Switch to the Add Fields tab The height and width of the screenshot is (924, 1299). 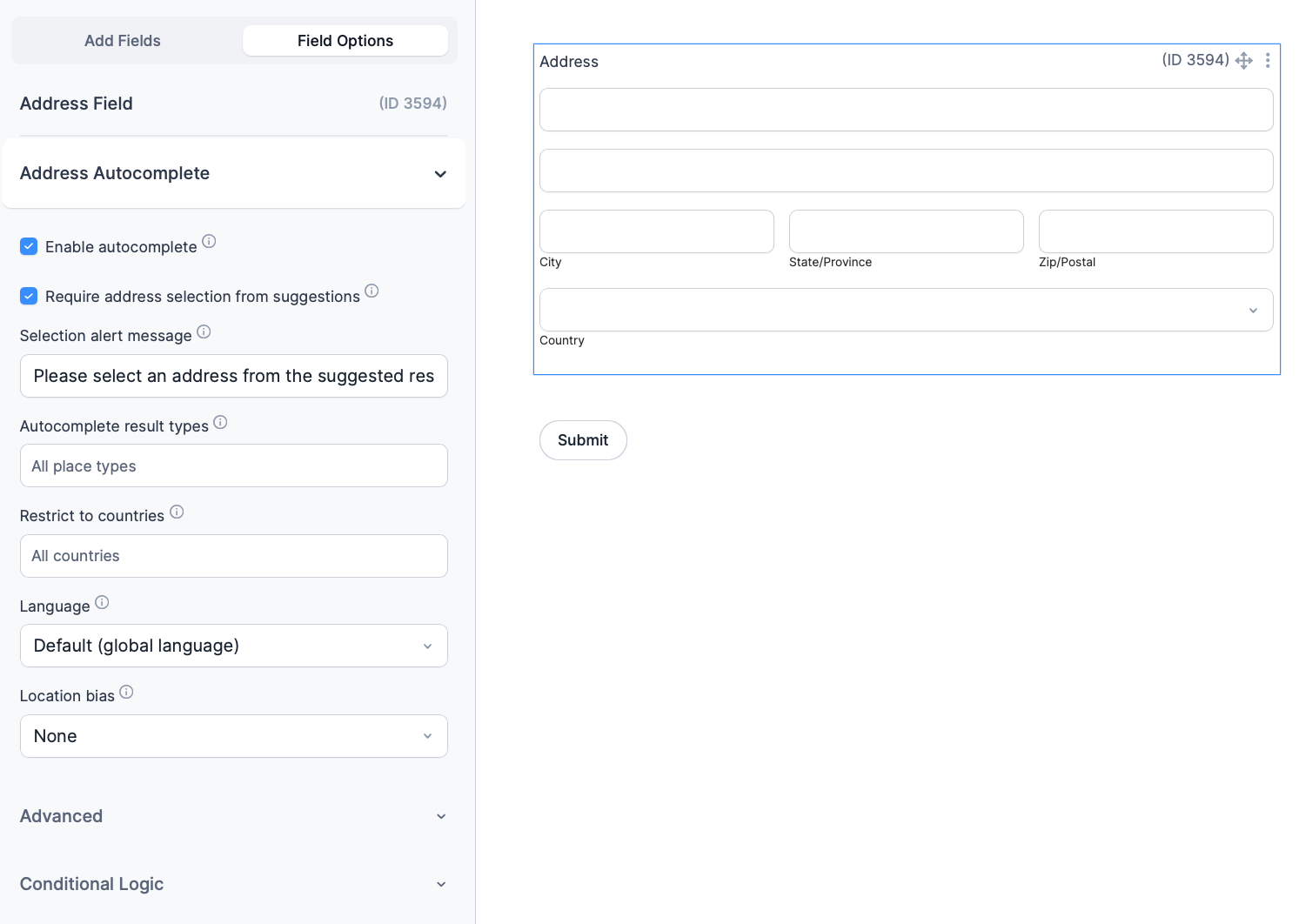coord(123,41)
